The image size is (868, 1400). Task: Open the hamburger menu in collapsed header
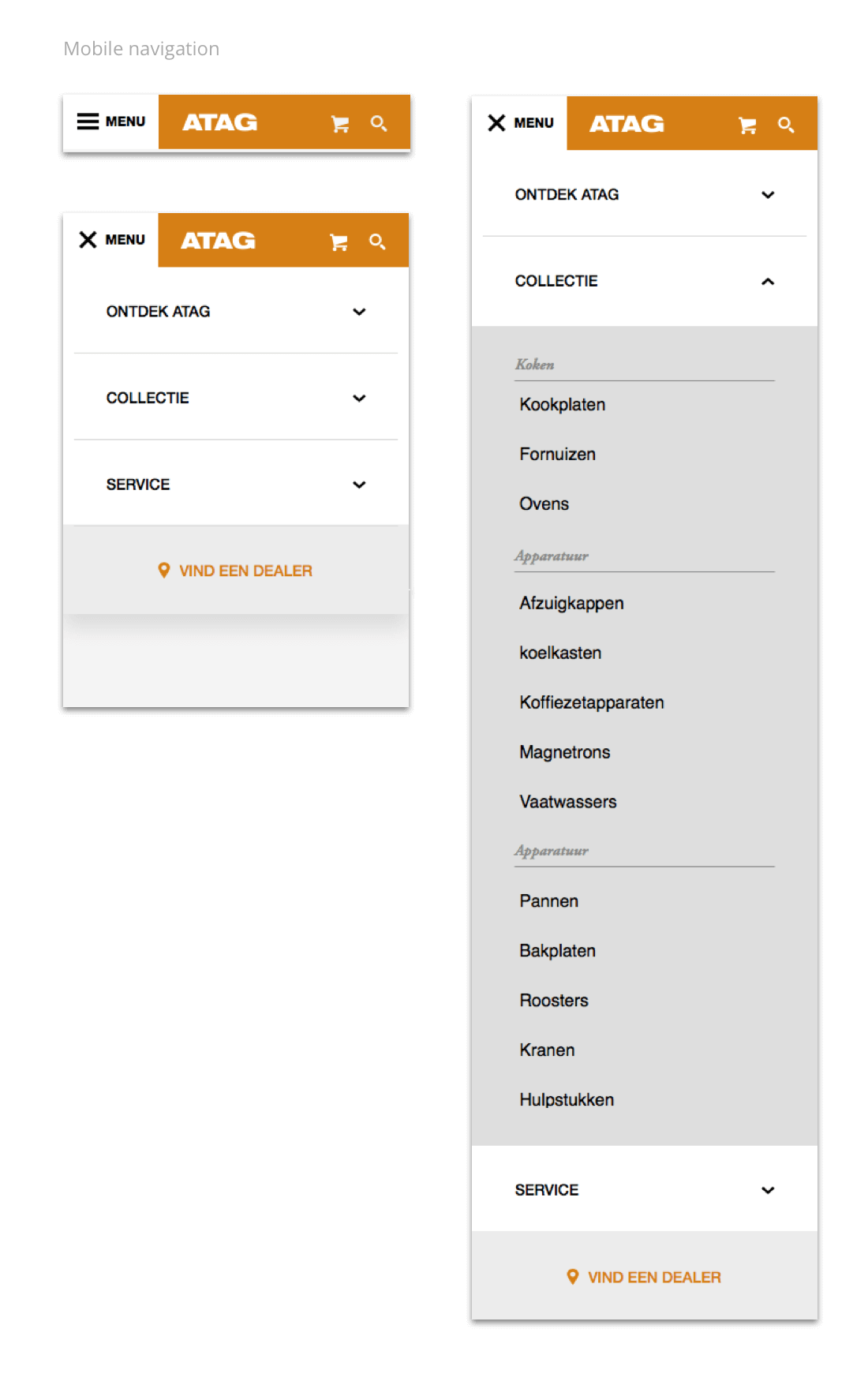click(x=88, y=122)
